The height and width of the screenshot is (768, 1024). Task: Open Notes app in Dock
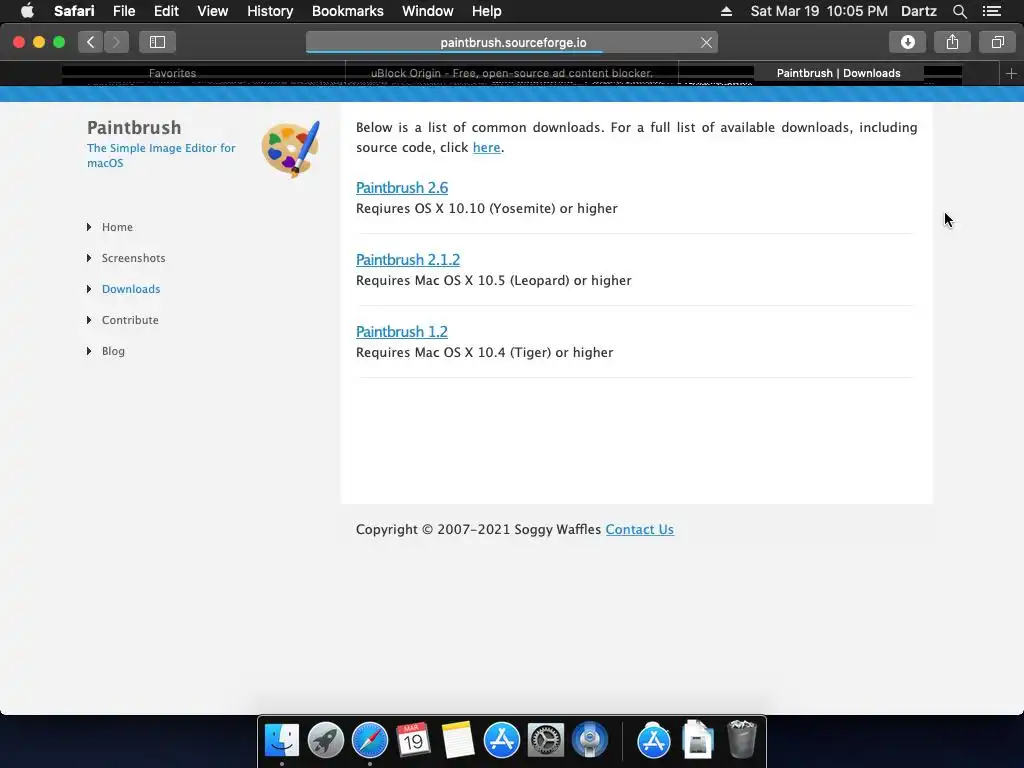(x=457, y=740)
